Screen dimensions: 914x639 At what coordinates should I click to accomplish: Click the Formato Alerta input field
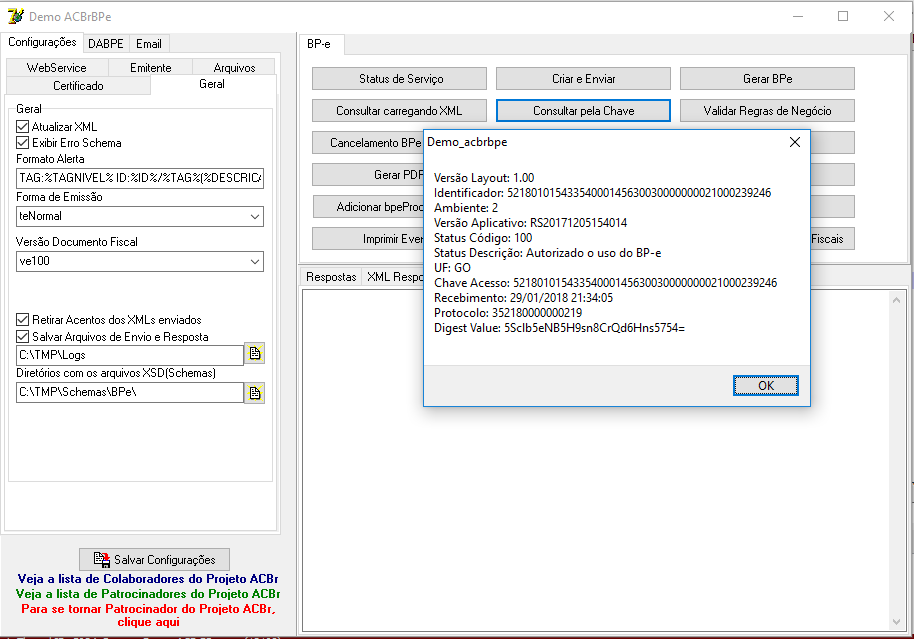(140, 178)
